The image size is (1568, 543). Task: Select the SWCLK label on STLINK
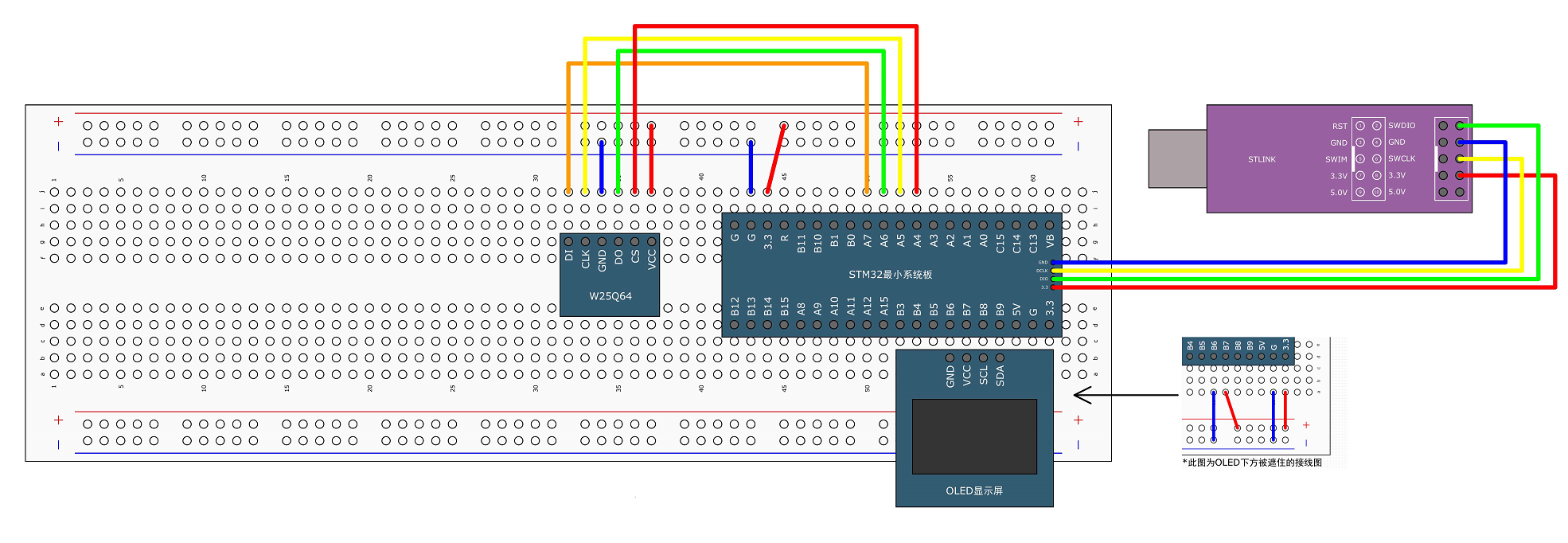click(1402, 158)
